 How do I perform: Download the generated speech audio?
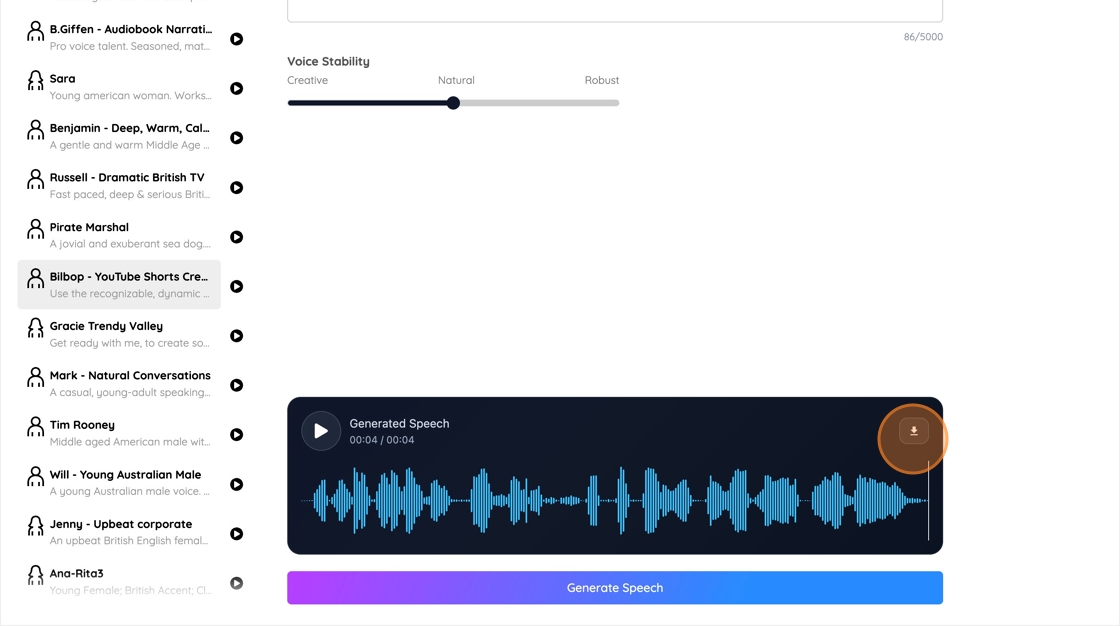click(x=914, y=431)
